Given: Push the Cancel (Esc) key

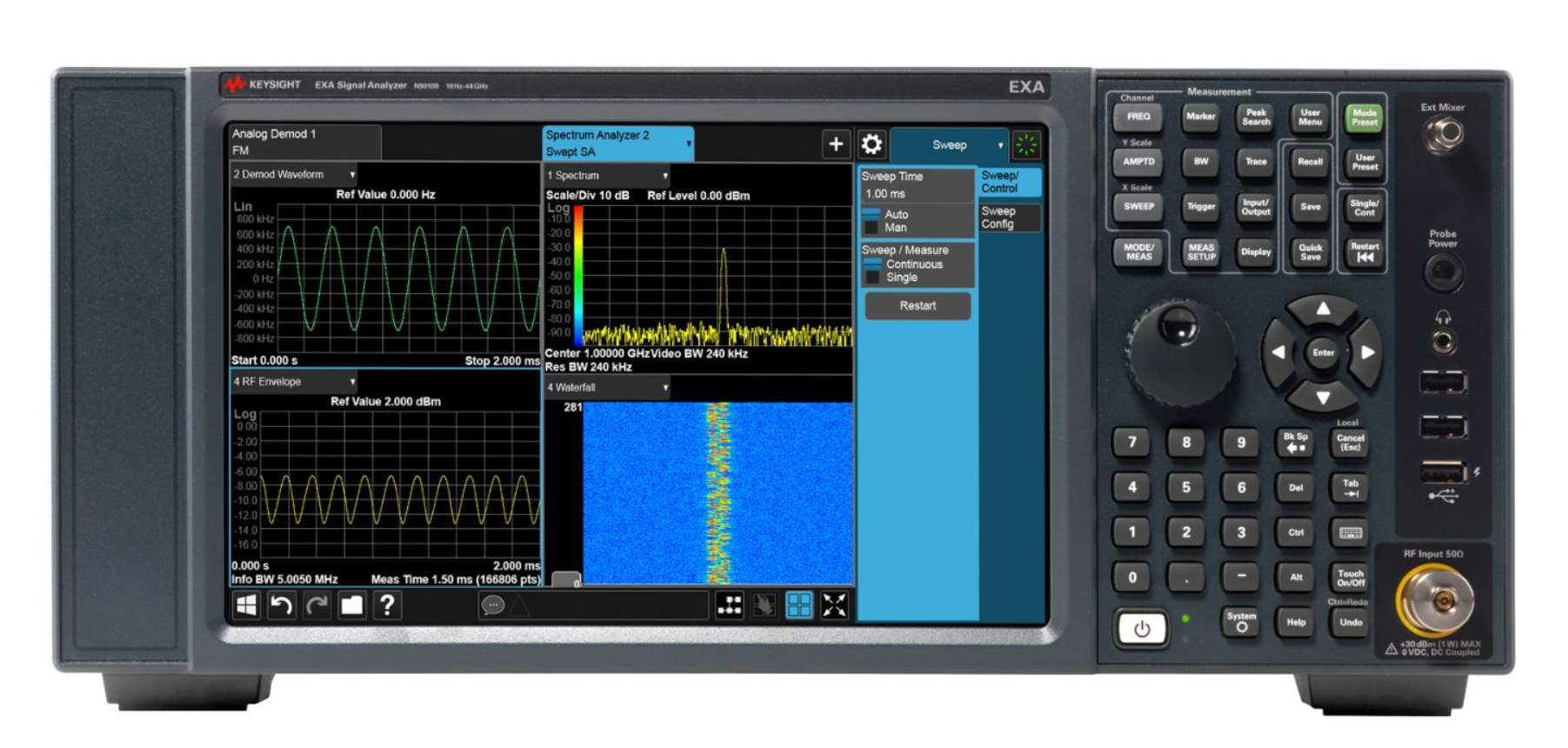Looking at the screenshot, I should click(1351, 442).
